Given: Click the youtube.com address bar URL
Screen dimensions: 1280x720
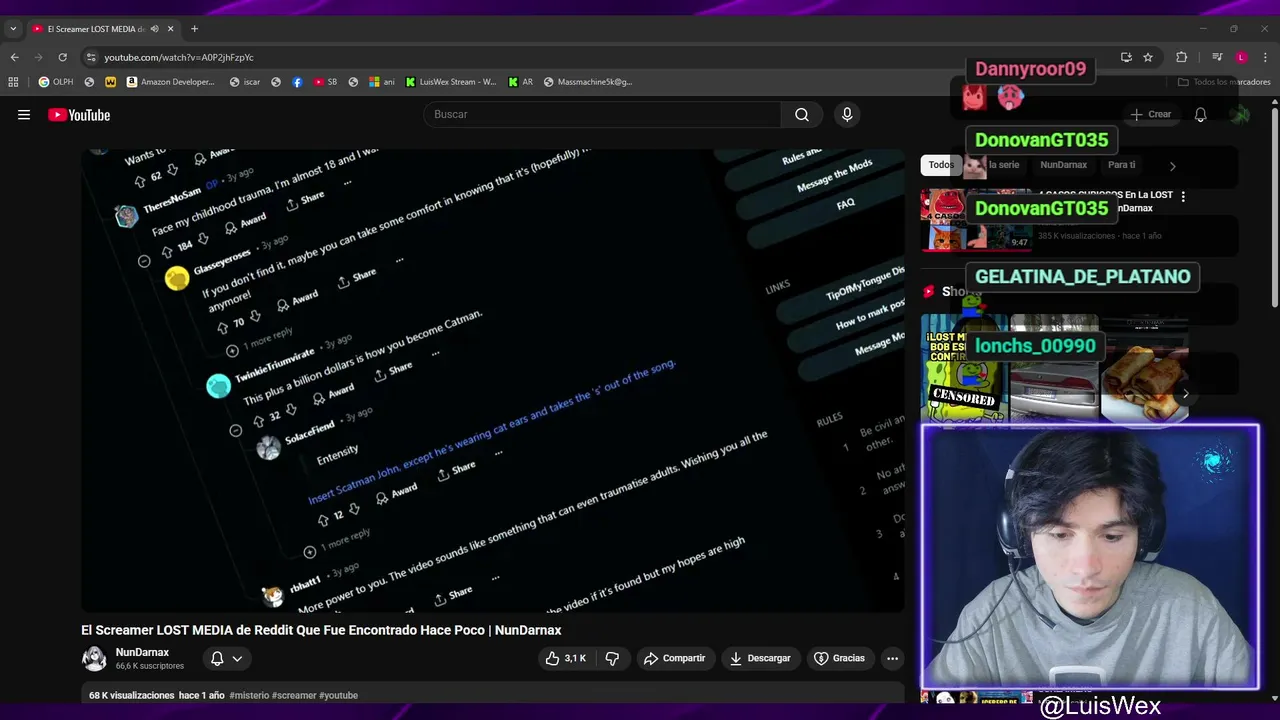Looking at the screenshot, I should pyautogui.click(x=179, y=57).
